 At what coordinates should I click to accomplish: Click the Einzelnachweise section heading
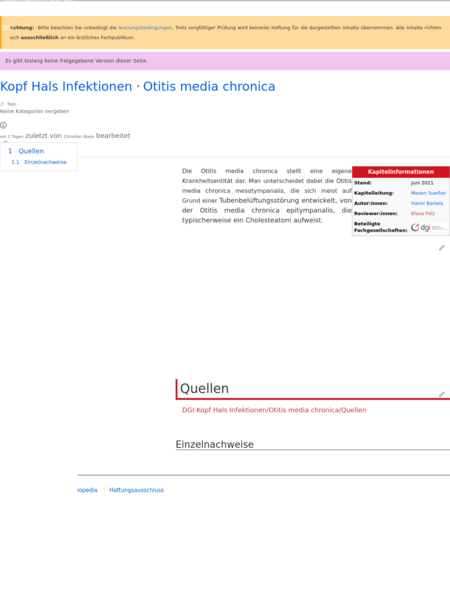click(x=214, y=444)
